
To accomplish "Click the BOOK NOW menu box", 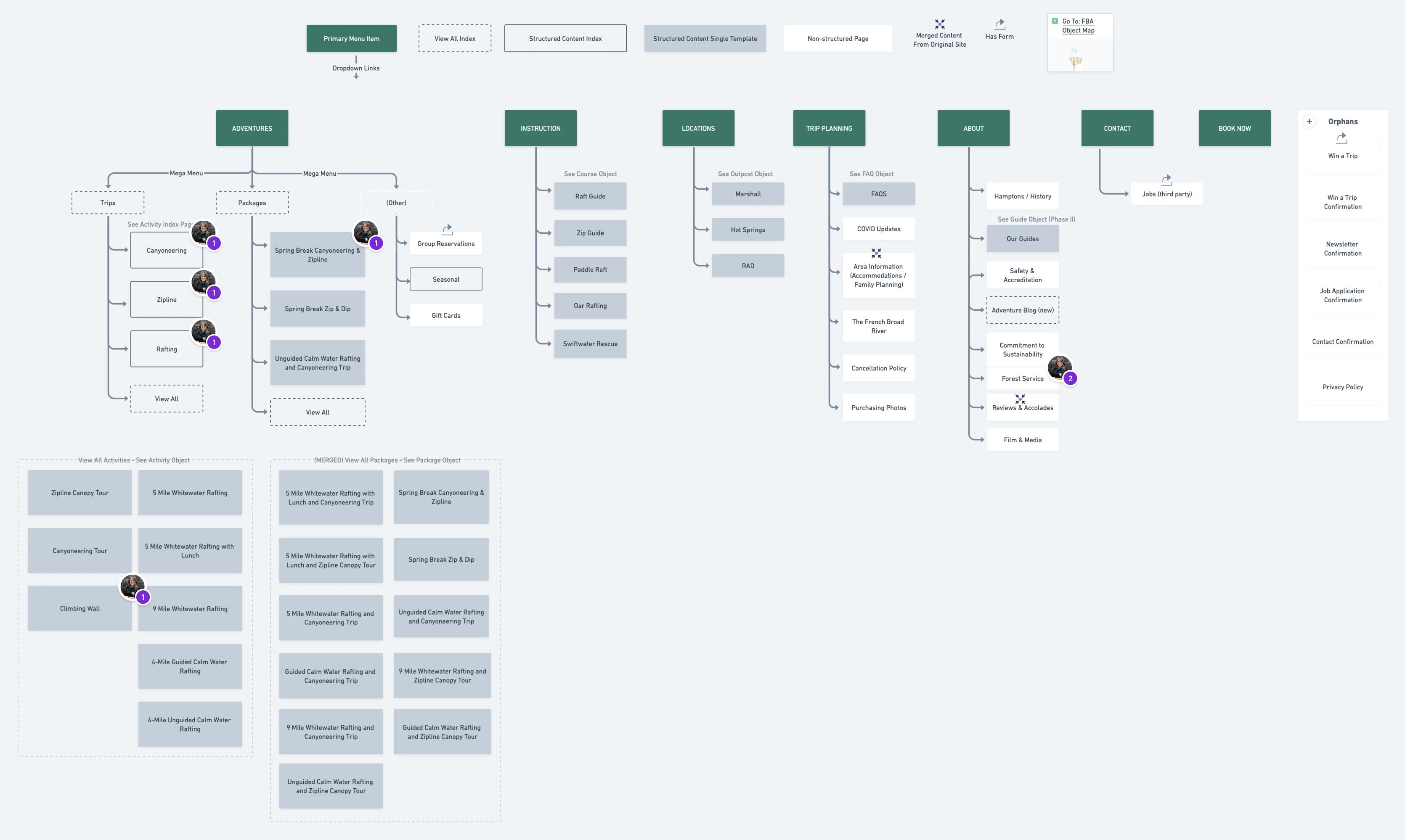I will click(x=1234, y=128).
